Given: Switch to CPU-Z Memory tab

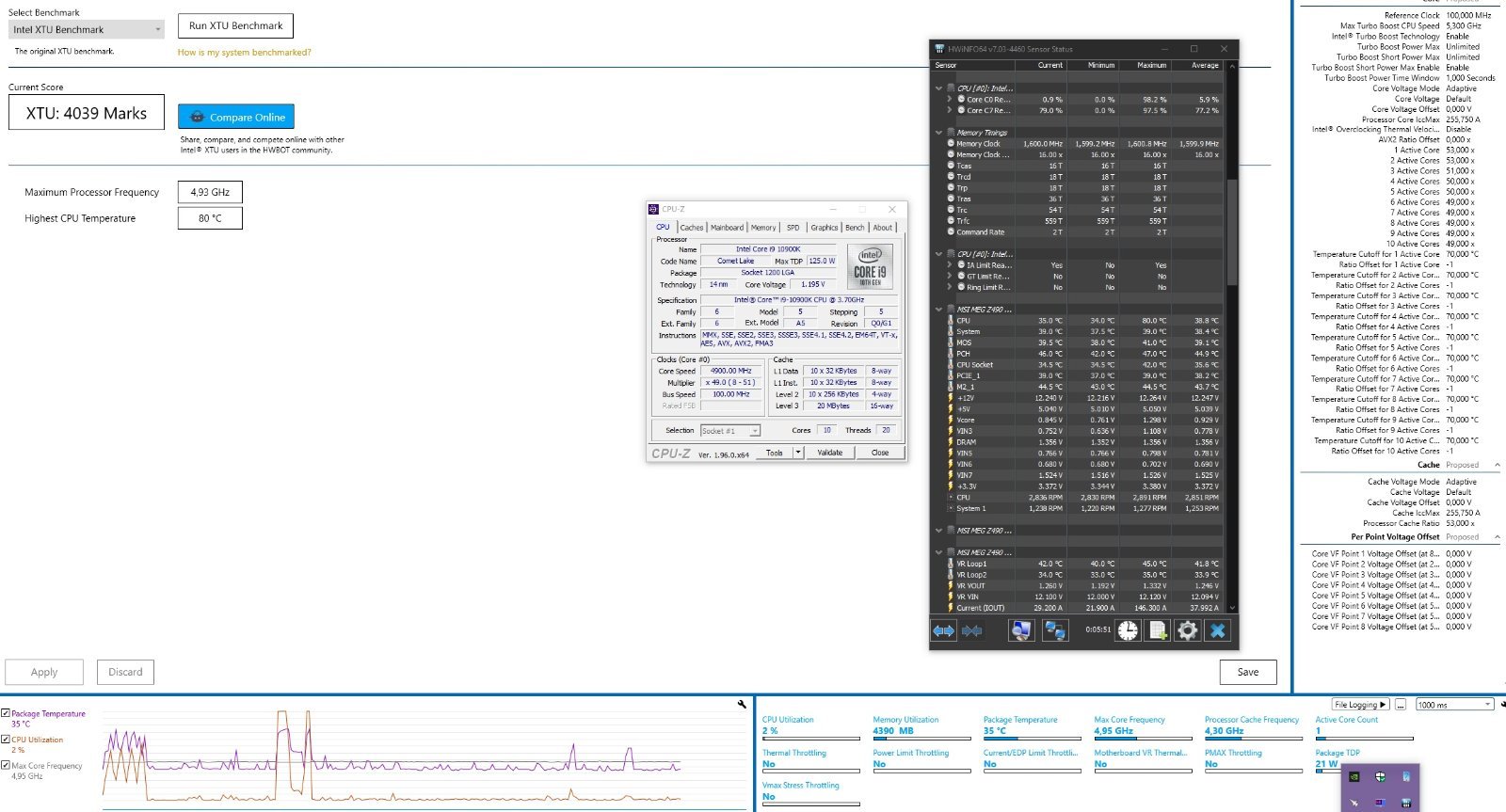Looking at the screenshot, I should 763,228.
